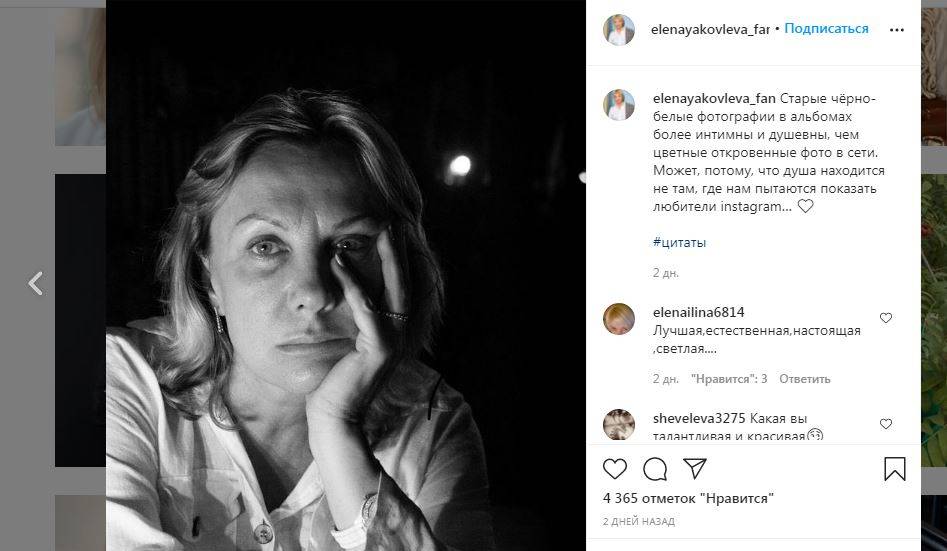Screen dimensions: 947x551
Task: Click the black-and-white portrait photo
Action: coord(346,276)
